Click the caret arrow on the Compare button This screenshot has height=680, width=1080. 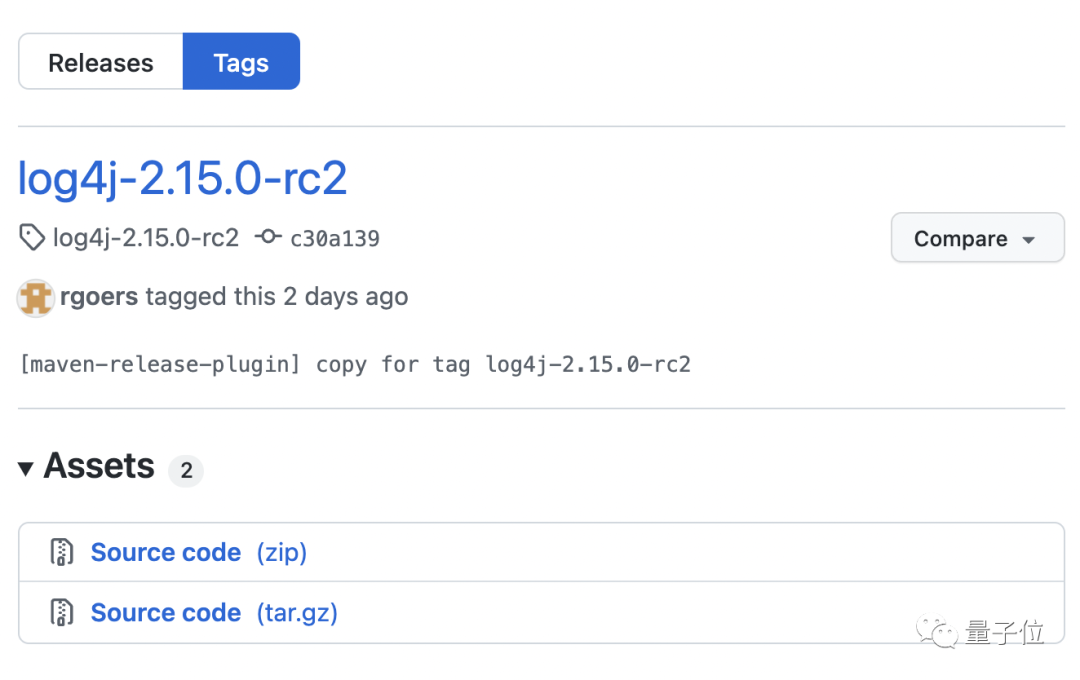pos(1028,240)
